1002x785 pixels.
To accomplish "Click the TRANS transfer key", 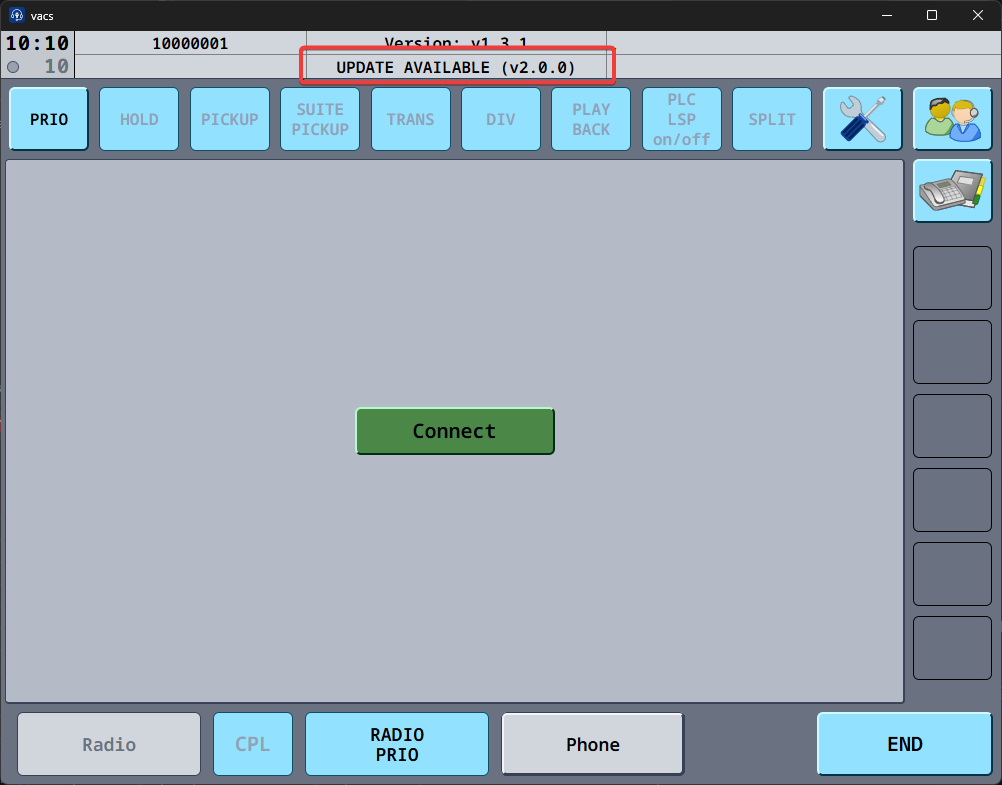I will (411, 119).
